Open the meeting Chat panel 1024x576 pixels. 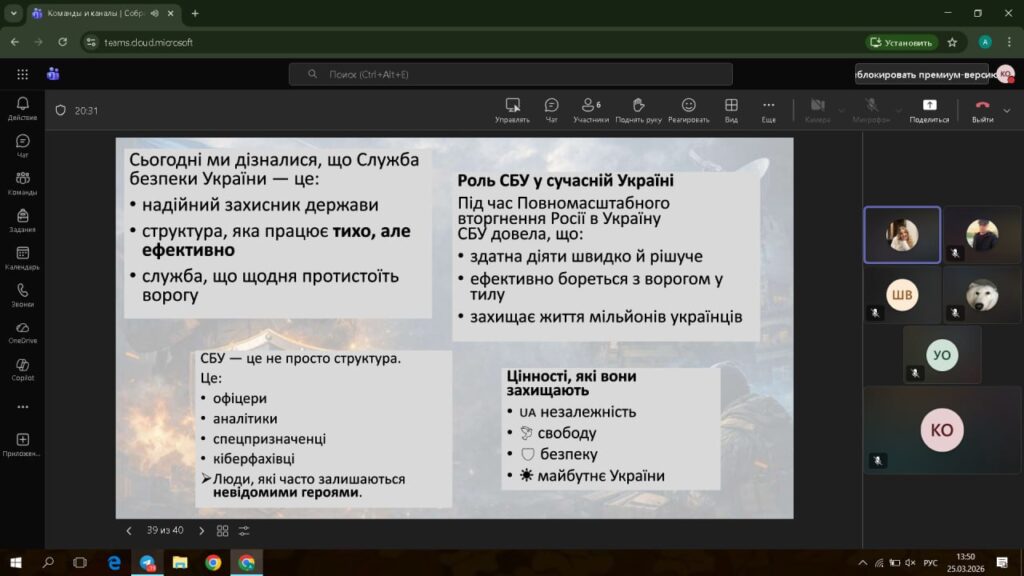pos(551,109)
